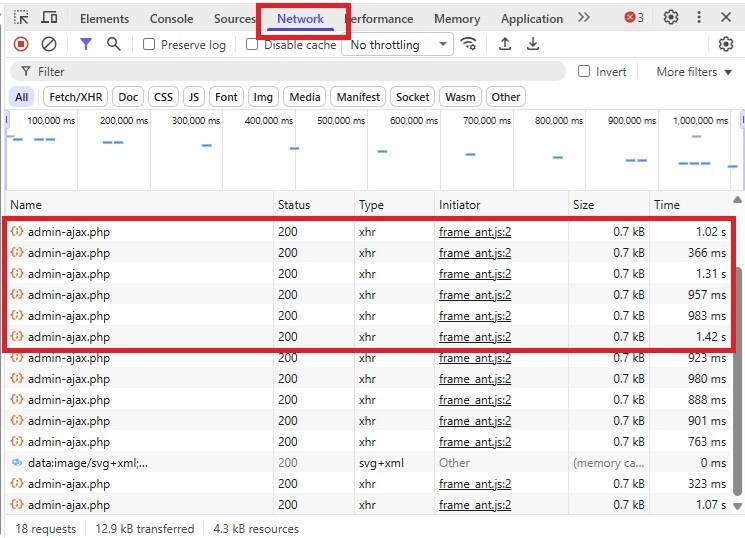
Task: Export HAR file with download arrow
Action: point(533,44)
